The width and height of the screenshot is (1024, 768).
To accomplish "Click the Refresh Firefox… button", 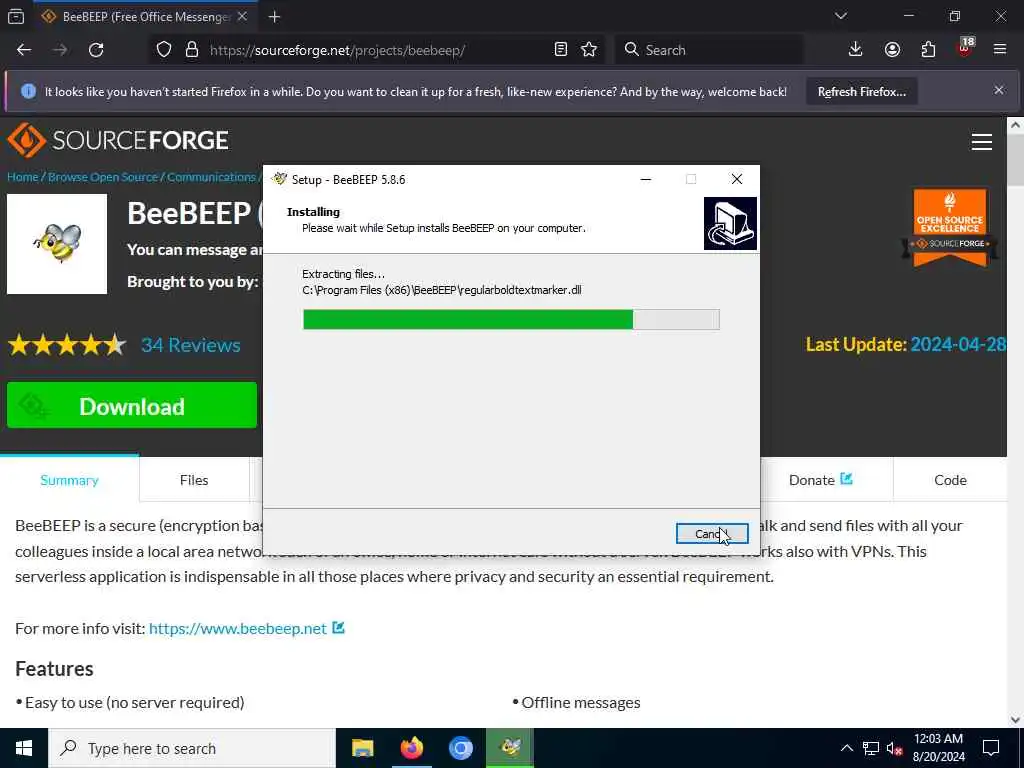I will click(861, 91).
